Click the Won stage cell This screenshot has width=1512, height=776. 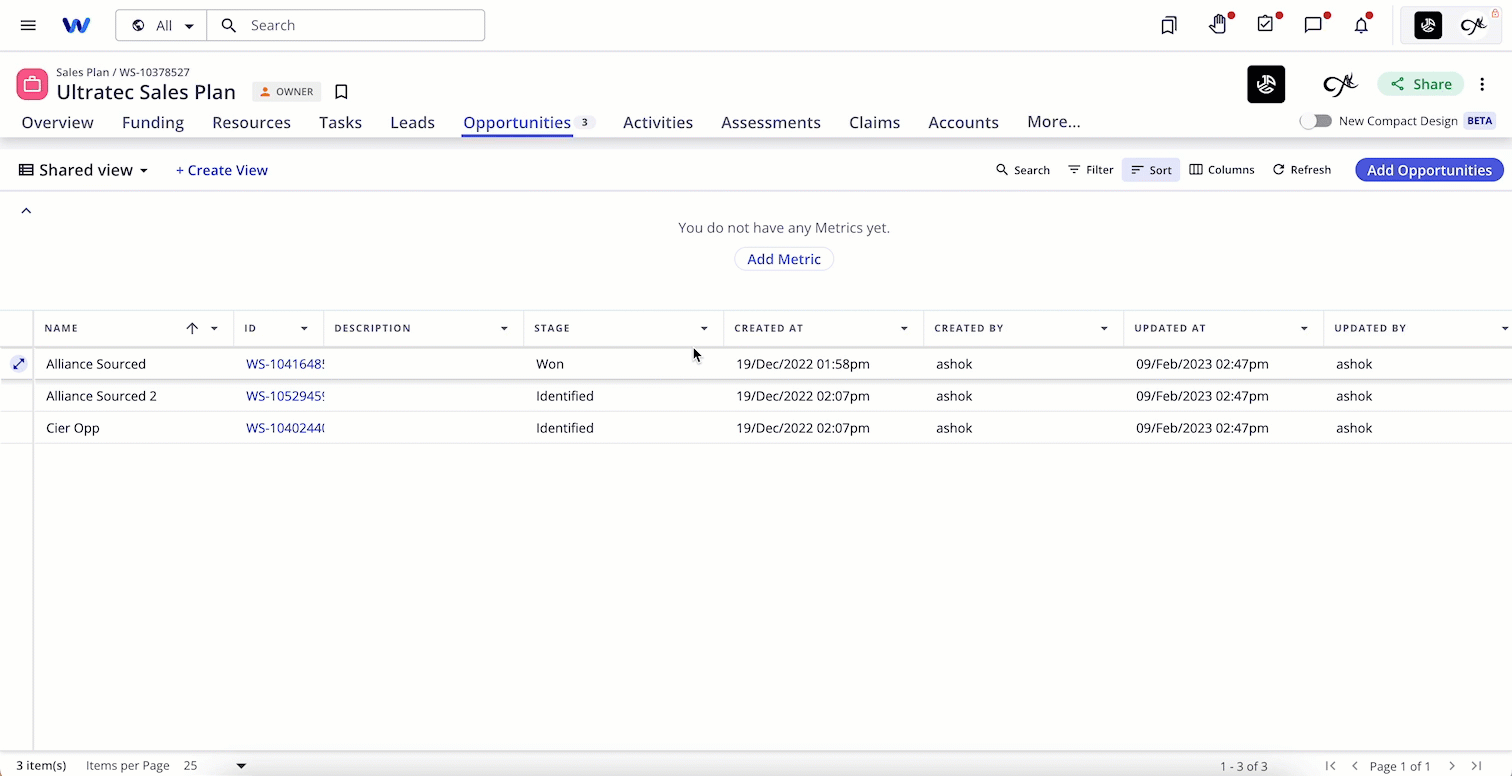[624, 364]
